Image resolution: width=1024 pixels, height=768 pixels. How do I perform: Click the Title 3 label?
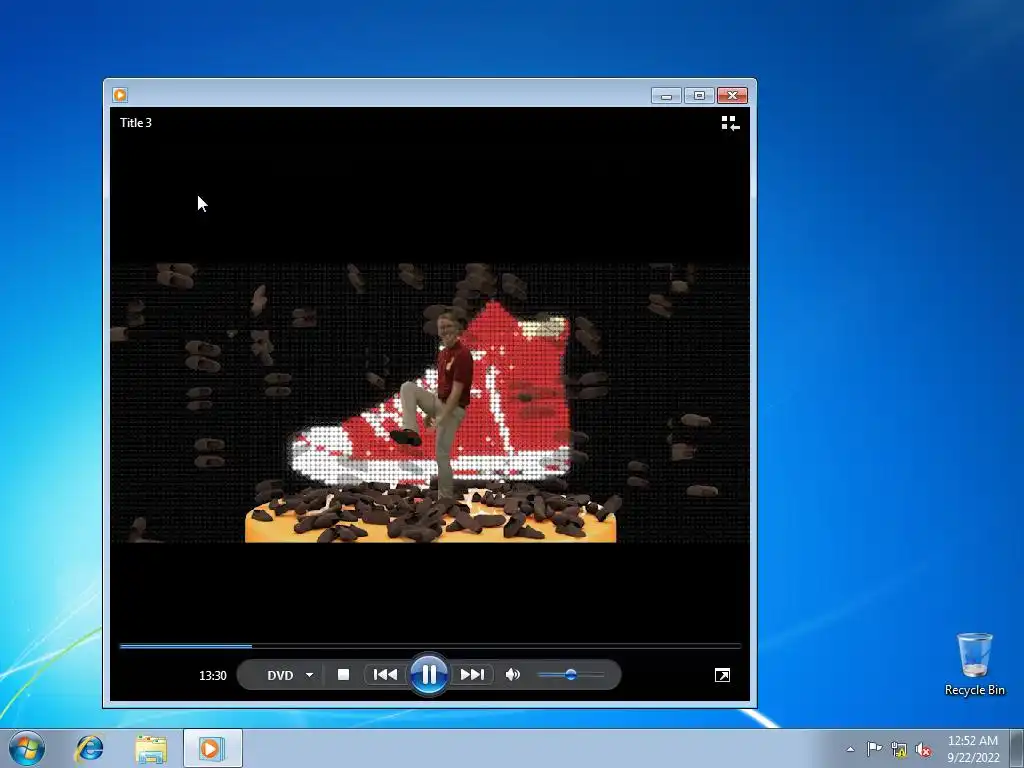[136, 123]
